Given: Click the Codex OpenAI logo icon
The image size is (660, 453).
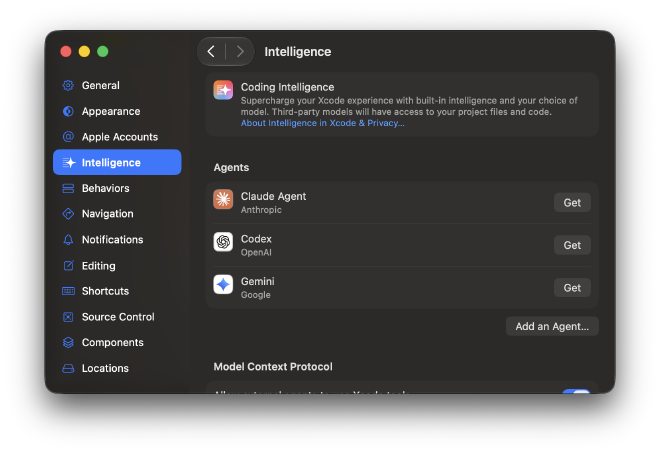Looking at the screenshot, I should point(223,242).
